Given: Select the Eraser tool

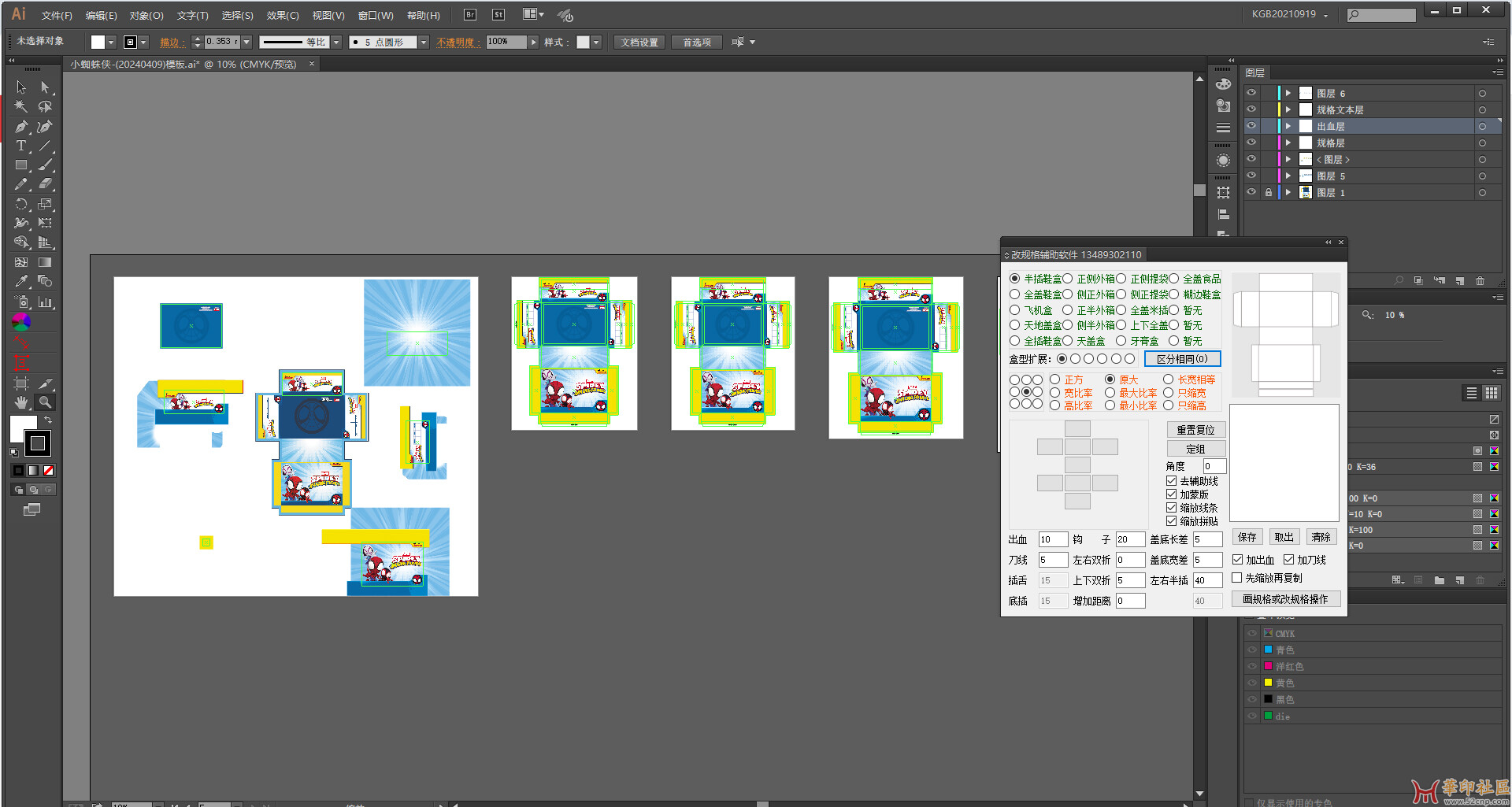Looking at the screenshot, I should coord(45,184).
